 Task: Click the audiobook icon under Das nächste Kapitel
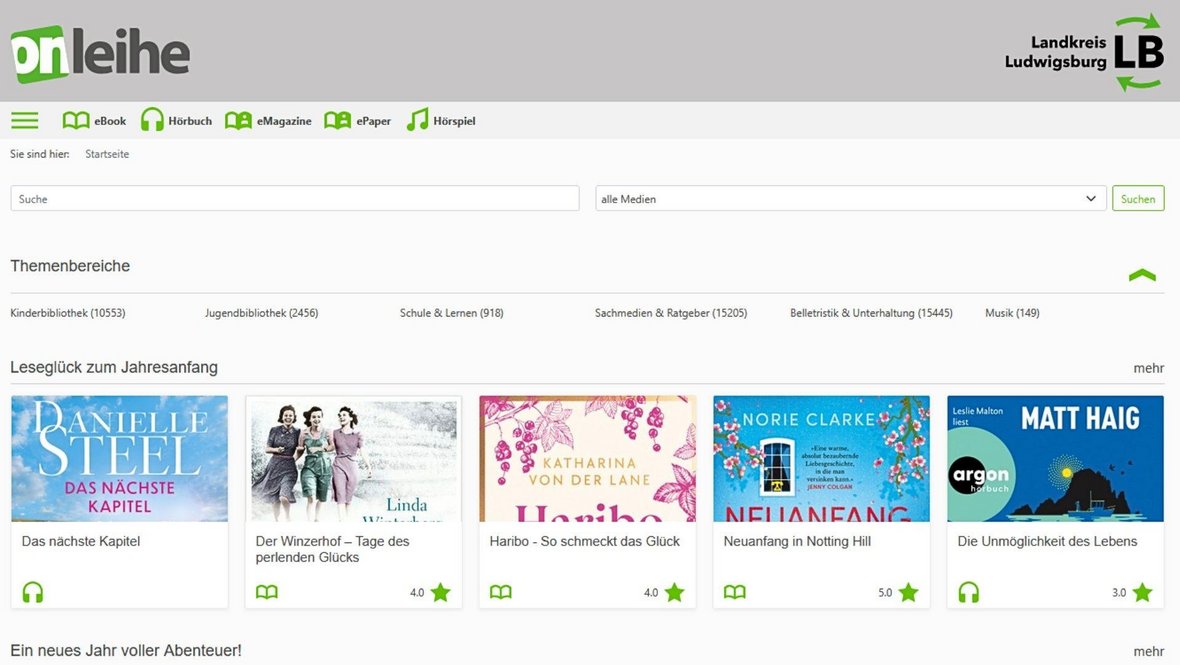tap(32, 592)
